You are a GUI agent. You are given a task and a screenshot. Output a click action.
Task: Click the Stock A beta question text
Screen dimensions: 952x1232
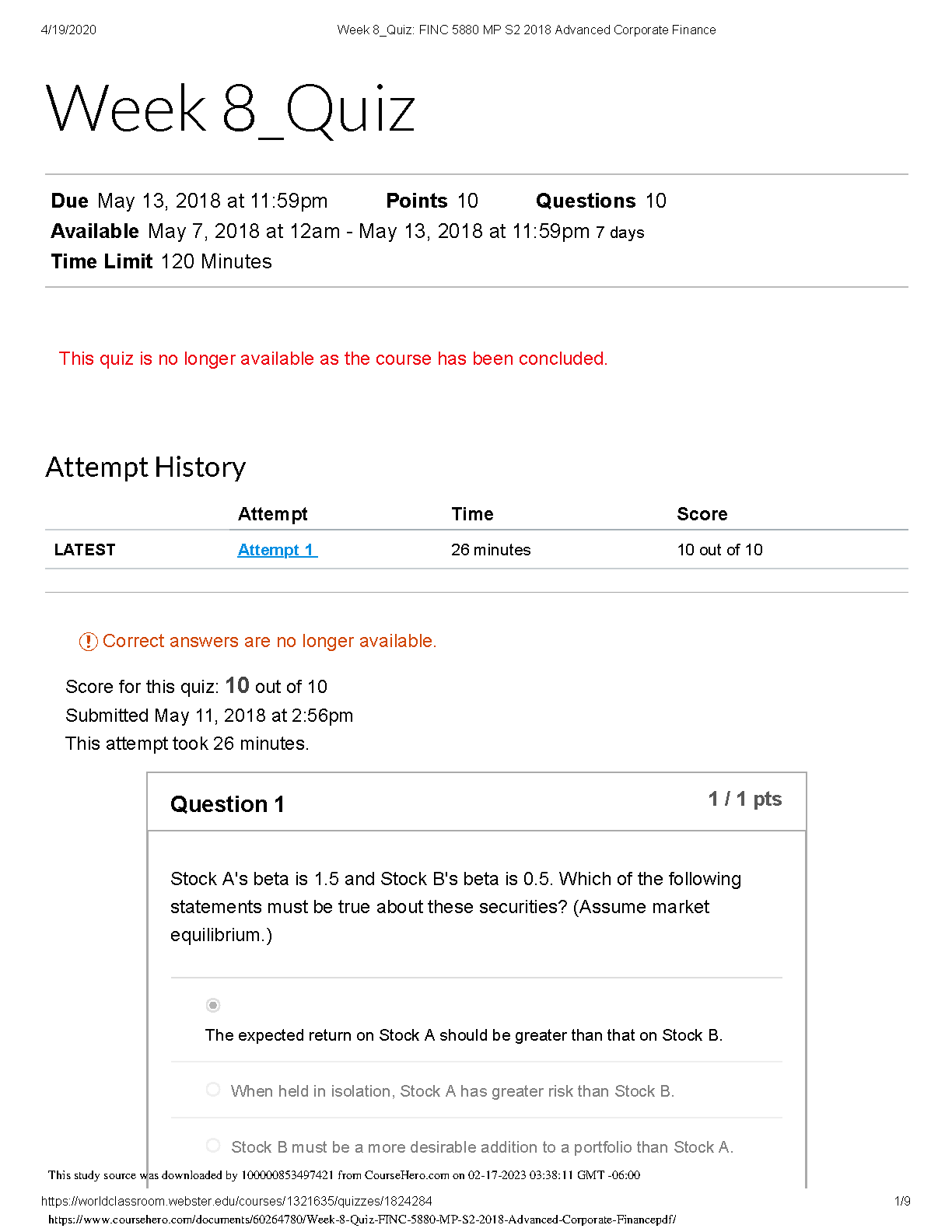456,907
